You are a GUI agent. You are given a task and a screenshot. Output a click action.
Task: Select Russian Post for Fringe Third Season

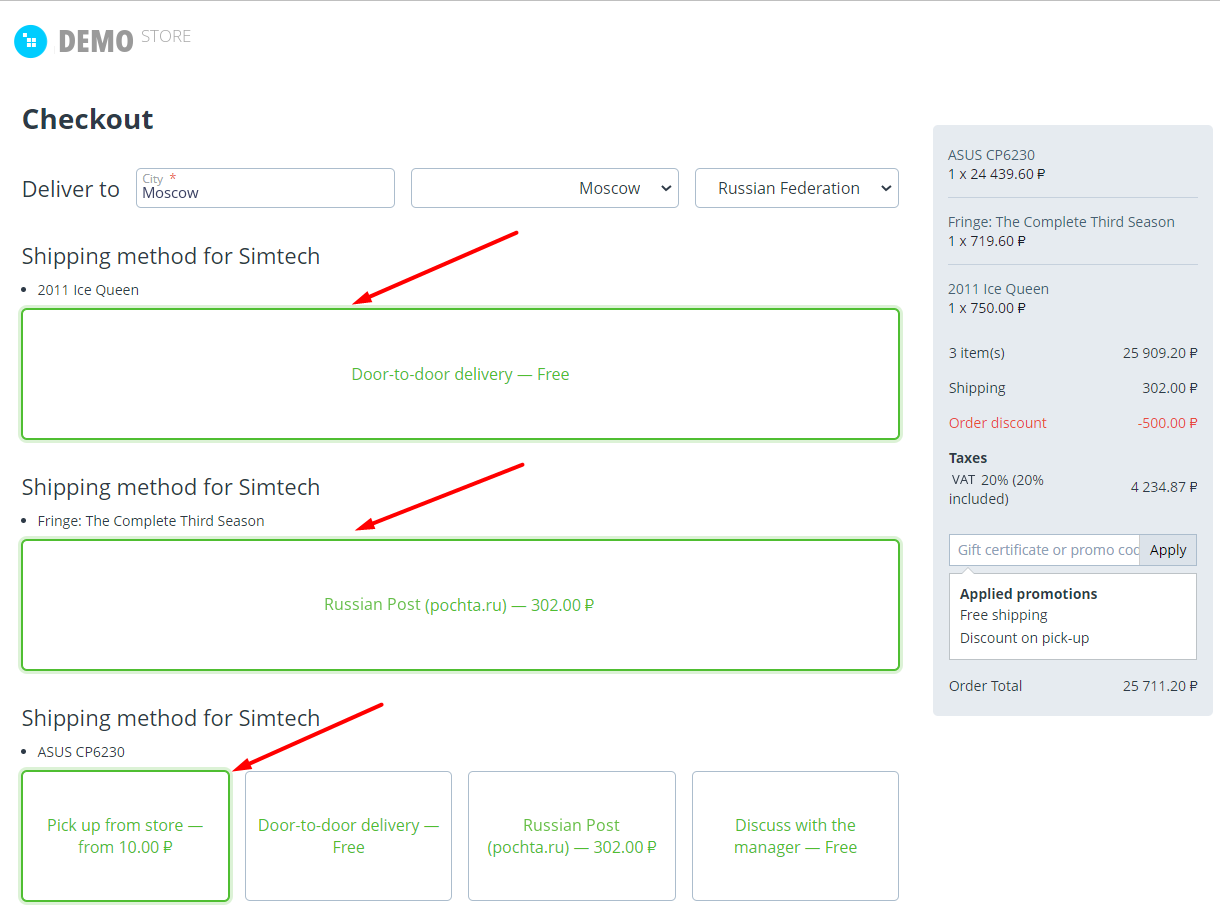point(460,605)
